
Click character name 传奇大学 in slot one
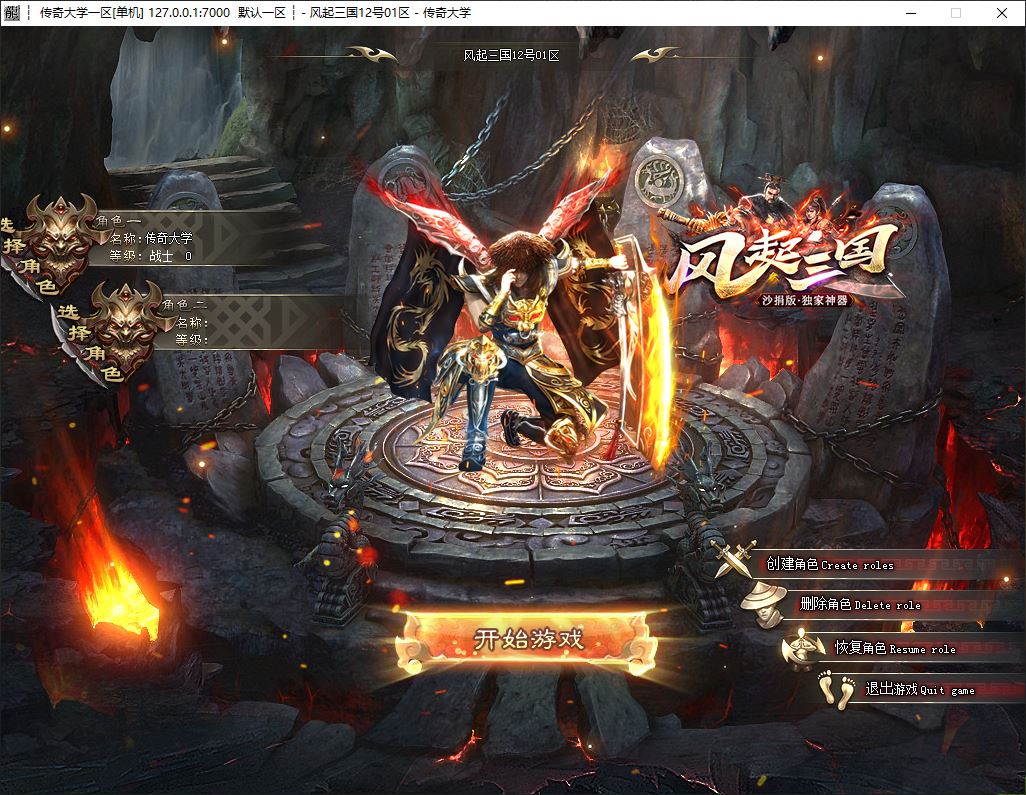[x=169, y=238]
